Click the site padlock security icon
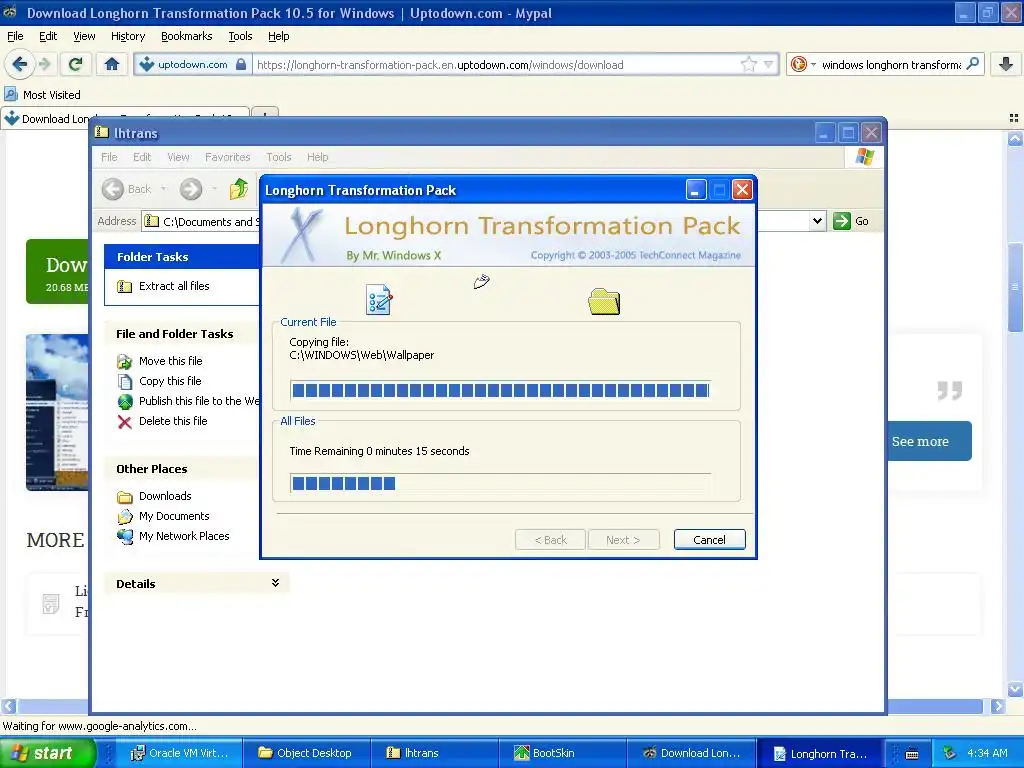The width and height of the screenshot is (1024, 768). (x=241, y=64)
